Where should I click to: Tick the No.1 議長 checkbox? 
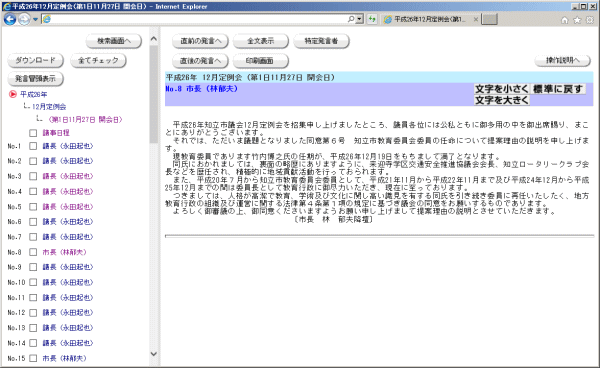pyautogui.click(x=33, y=146)
